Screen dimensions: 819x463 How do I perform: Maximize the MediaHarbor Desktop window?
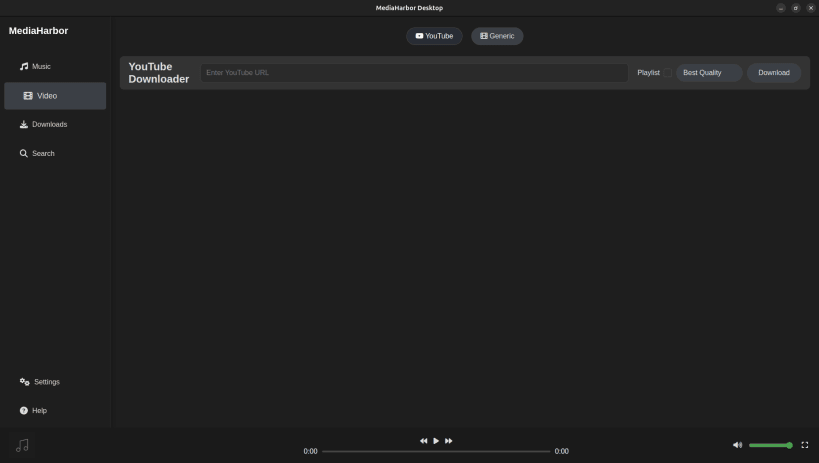[x=795, y=8]
